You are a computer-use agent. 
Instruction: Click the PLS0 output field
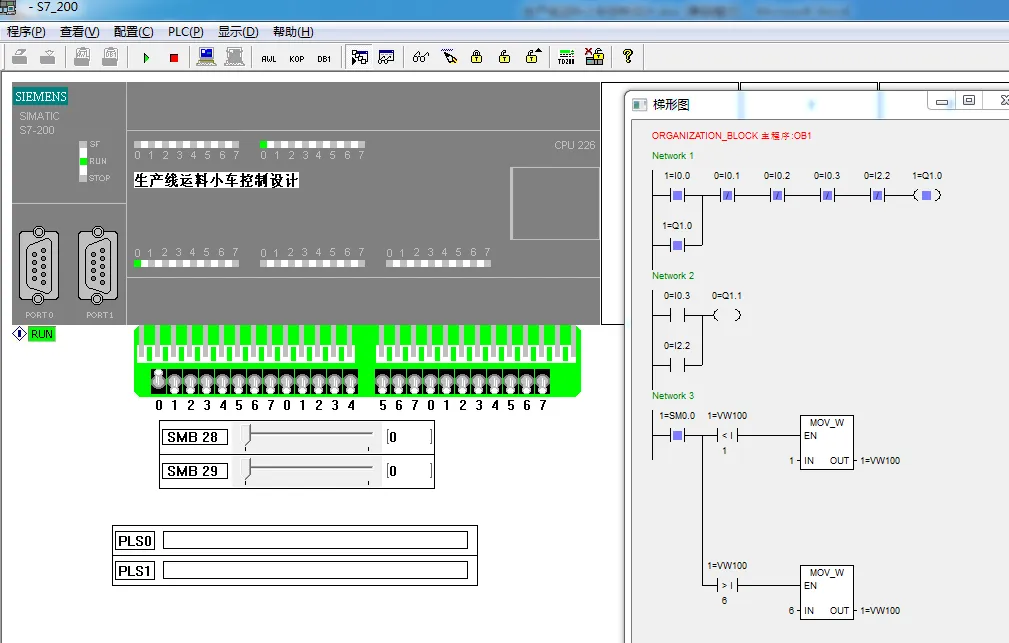point(315,541)
